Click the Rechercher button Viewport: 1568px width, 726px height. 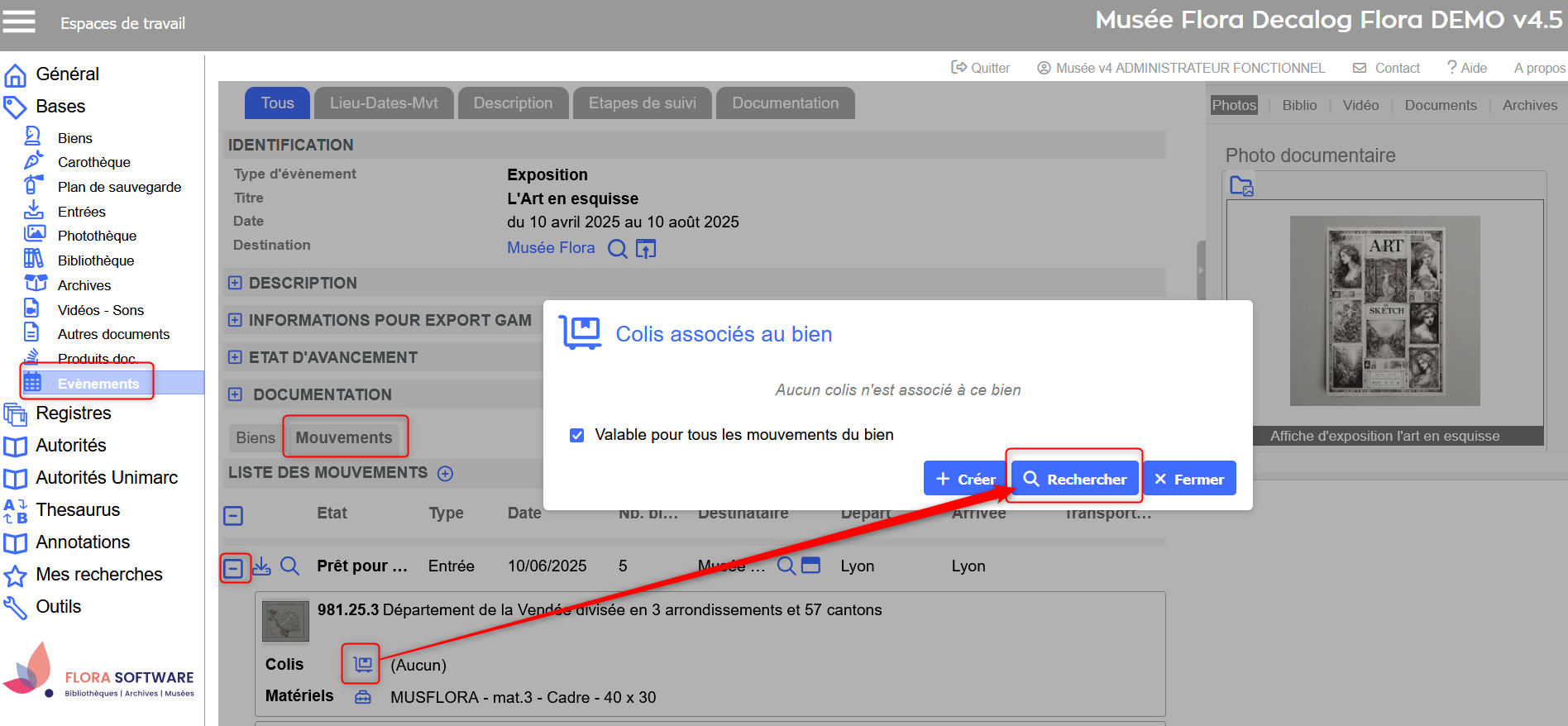(x=1074, y=479)
